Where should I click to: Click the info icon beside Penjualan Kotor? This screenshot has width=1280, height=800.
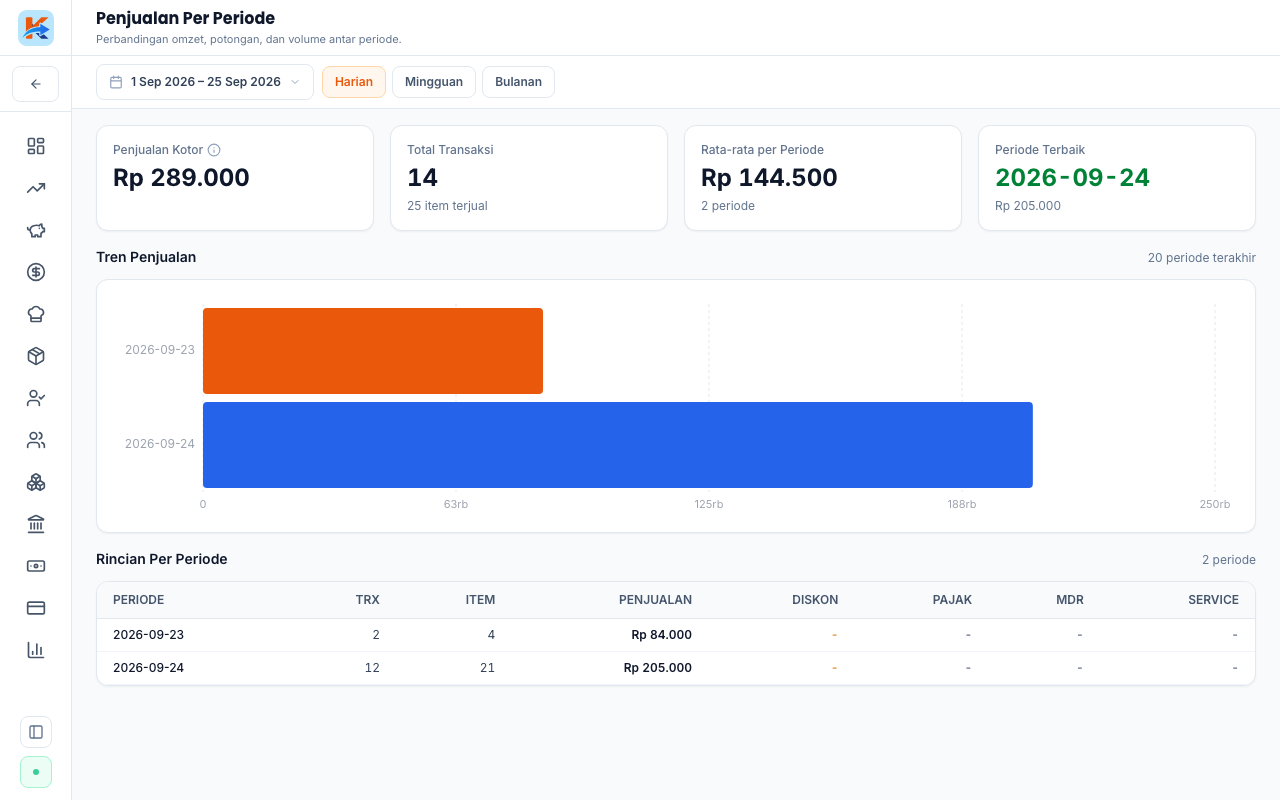[214, 150]
